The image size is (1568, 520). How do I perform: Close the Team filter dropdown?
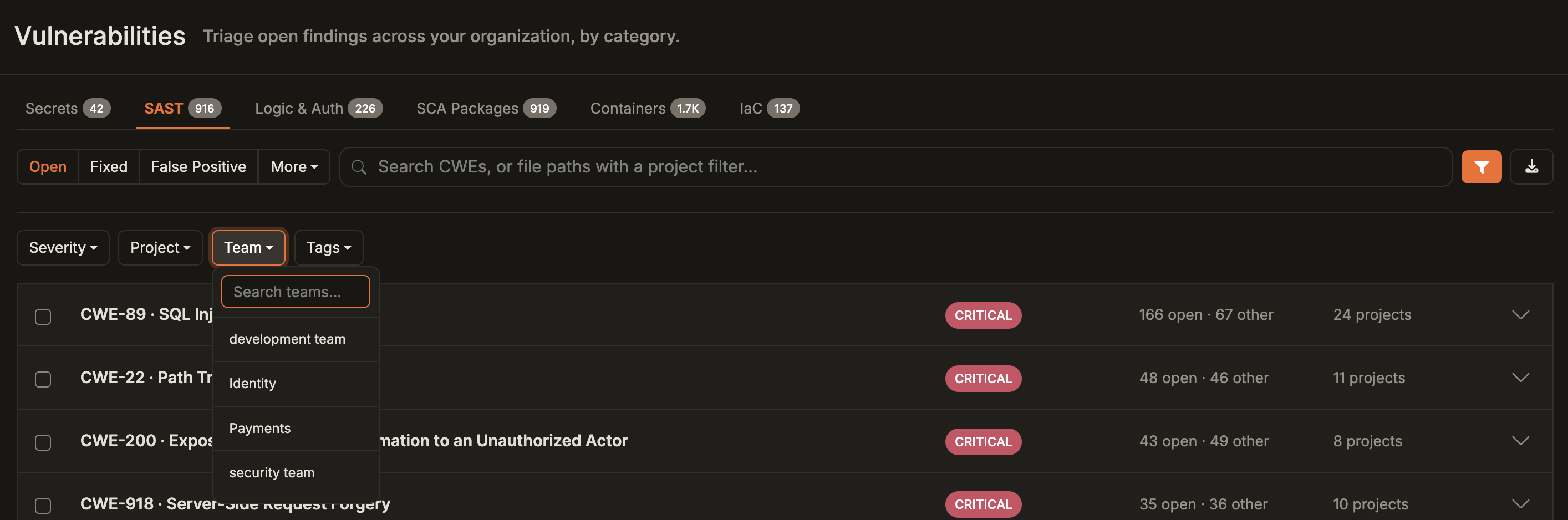tap(248, 248)
